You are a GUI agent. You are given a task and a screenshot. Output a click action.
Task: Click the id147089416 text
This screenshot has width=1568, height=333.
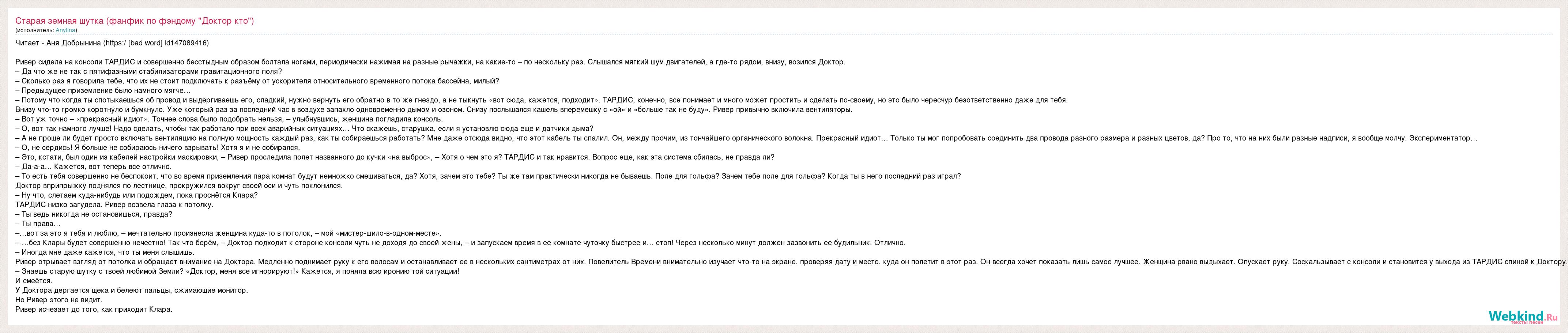click(186, 43)
